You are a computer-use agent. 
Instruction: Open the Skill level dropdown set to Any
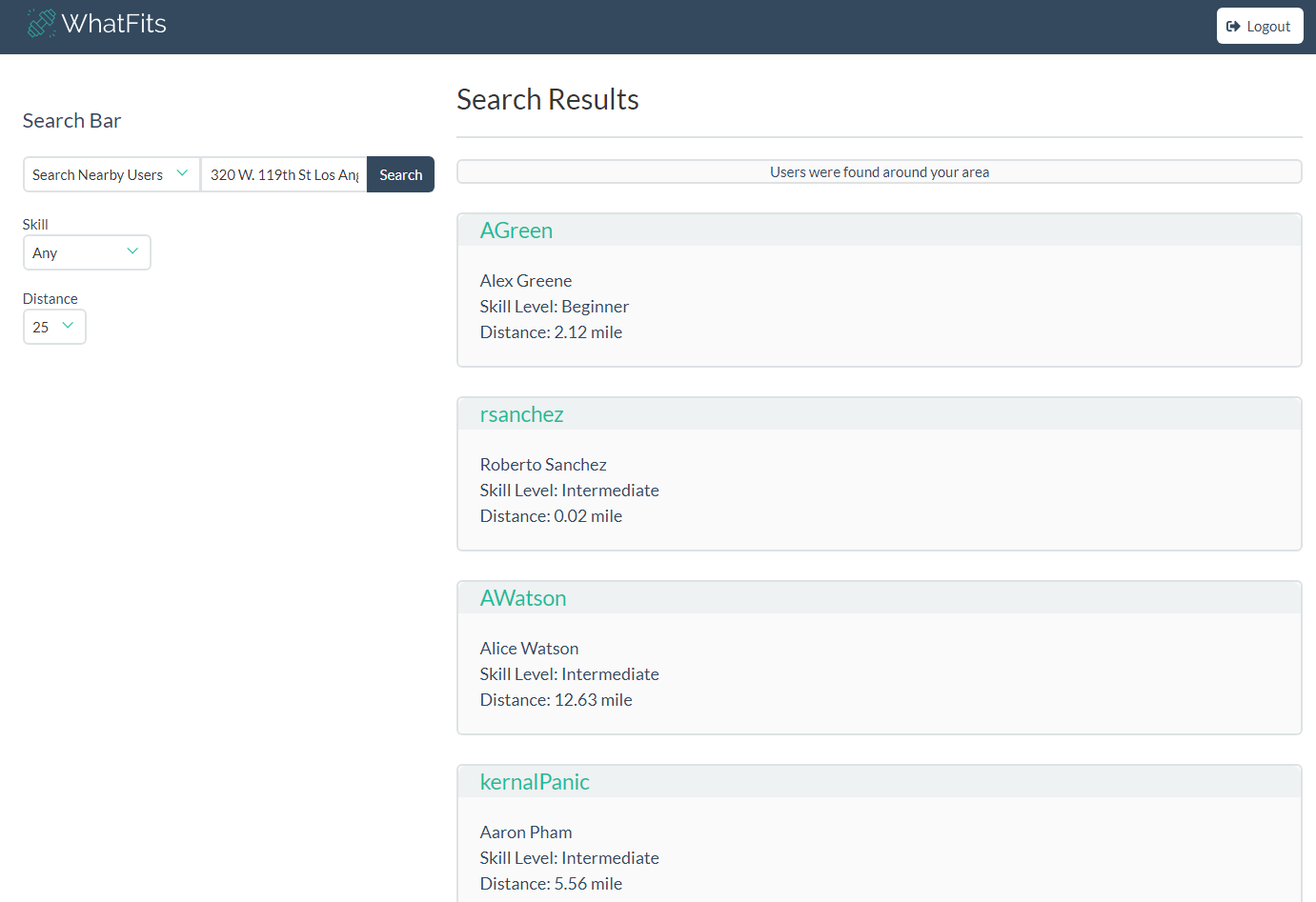click(87, 252)
